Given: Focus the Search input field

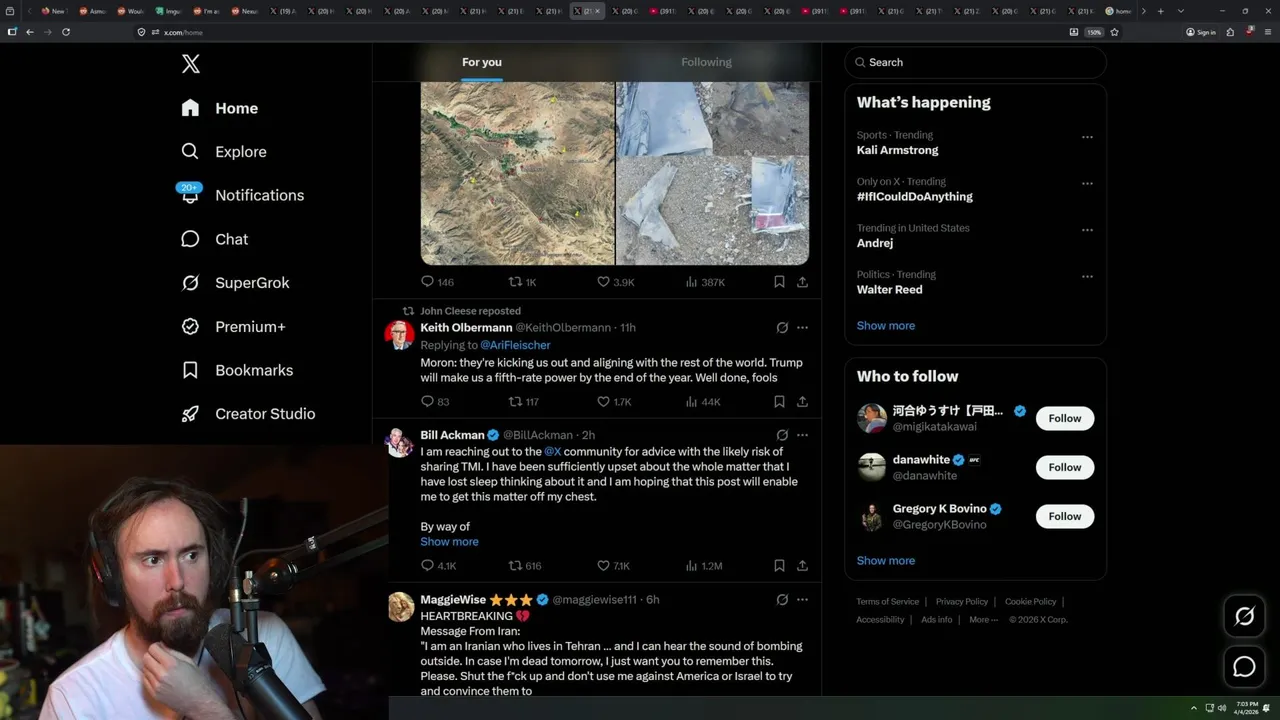Looking at the screenshot, I should point(975,62).
